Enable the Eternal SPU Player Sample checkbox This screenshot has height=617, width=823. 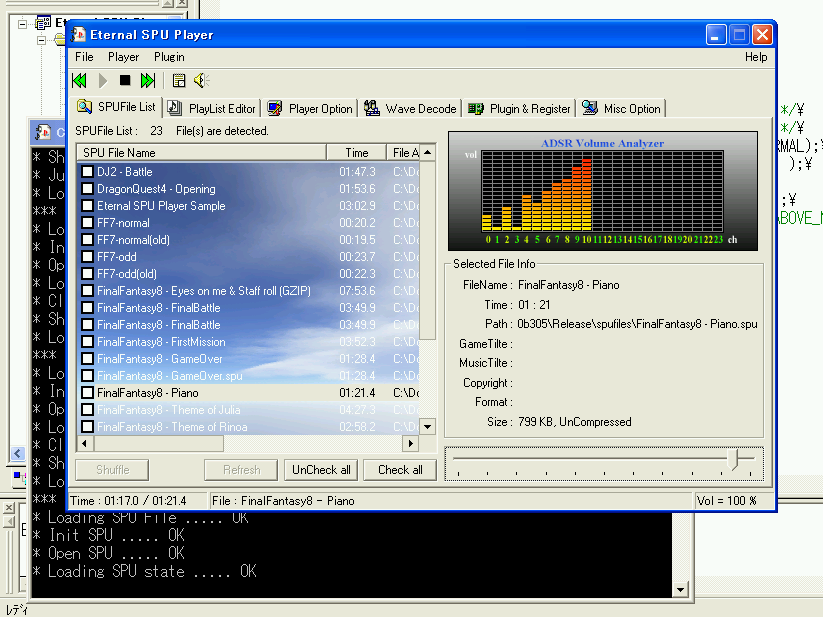point(88,206)
